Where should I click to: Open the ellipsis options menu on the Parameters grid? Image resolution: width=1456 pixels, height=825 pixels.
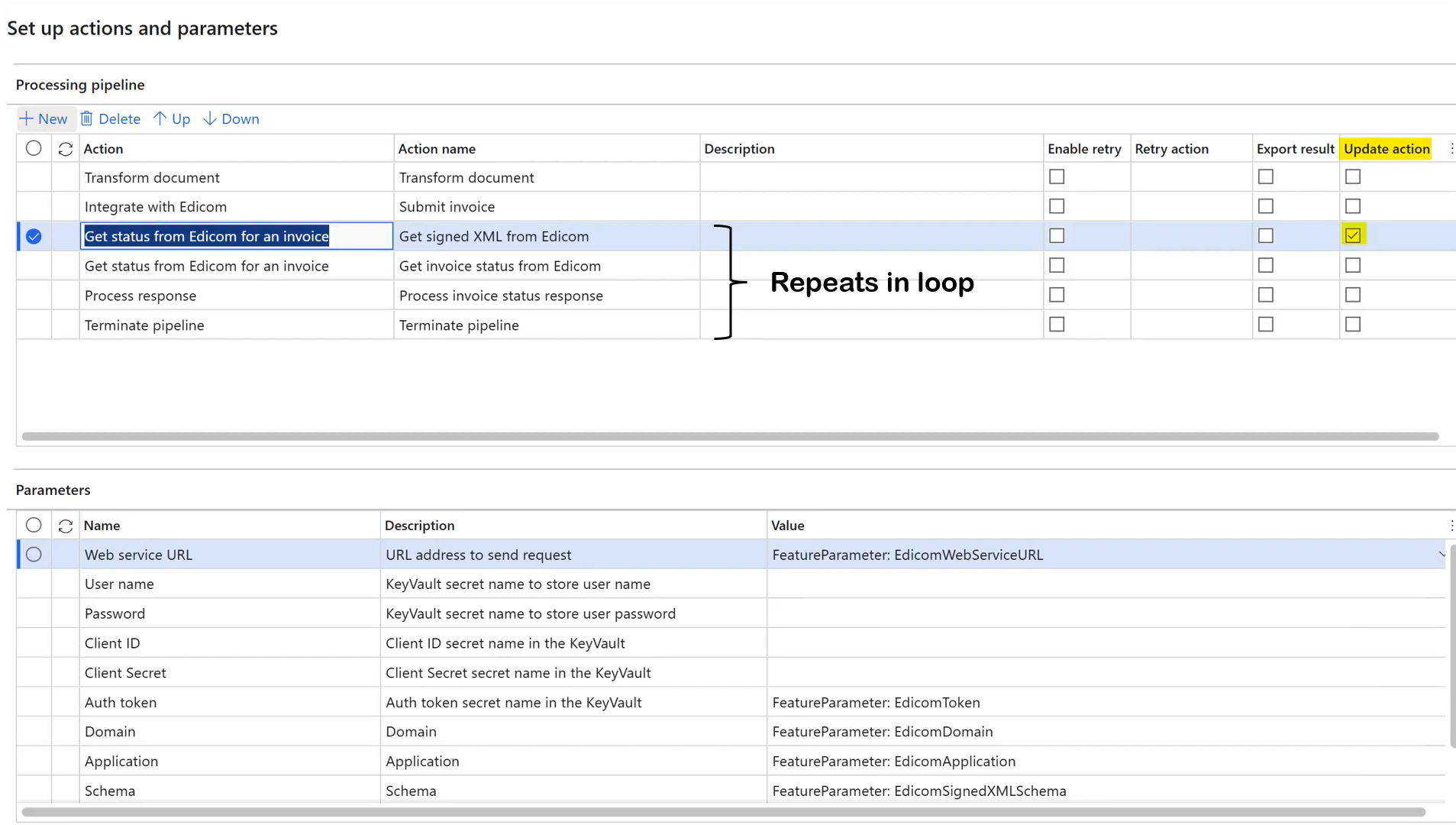point(1451,526)
